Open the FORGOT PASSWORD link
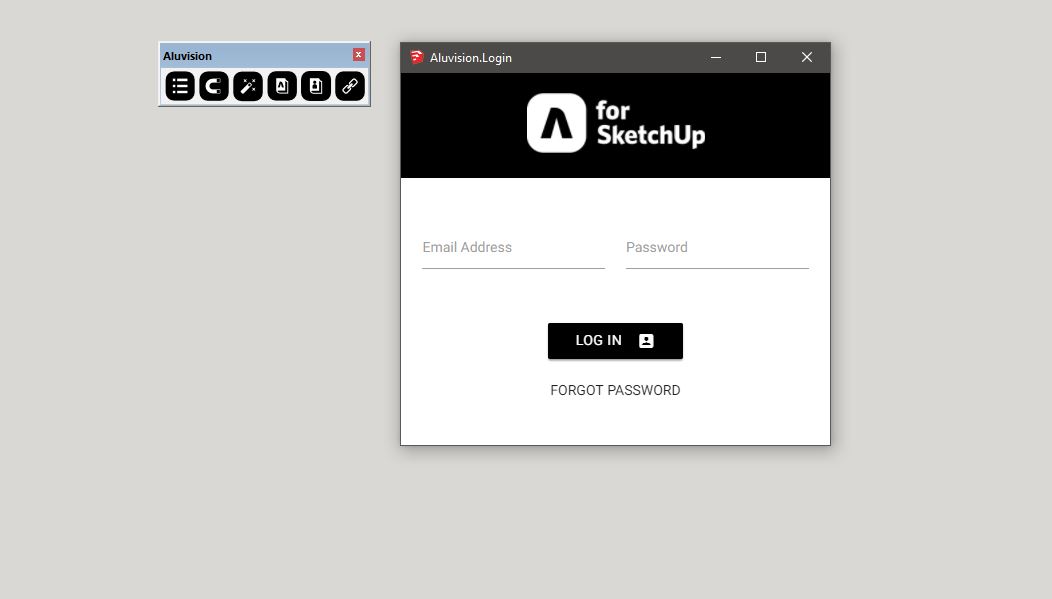The image size is (1052, 599). [615, 391]
